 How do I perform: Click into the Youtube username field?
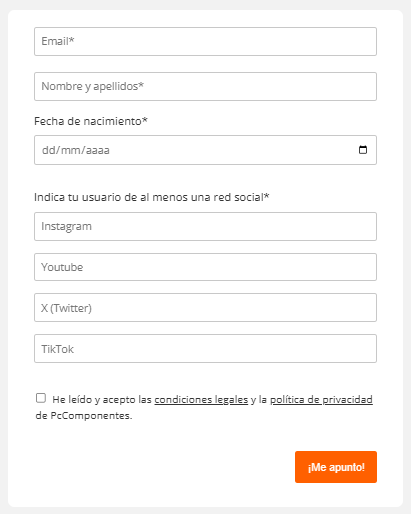(205, 267)
